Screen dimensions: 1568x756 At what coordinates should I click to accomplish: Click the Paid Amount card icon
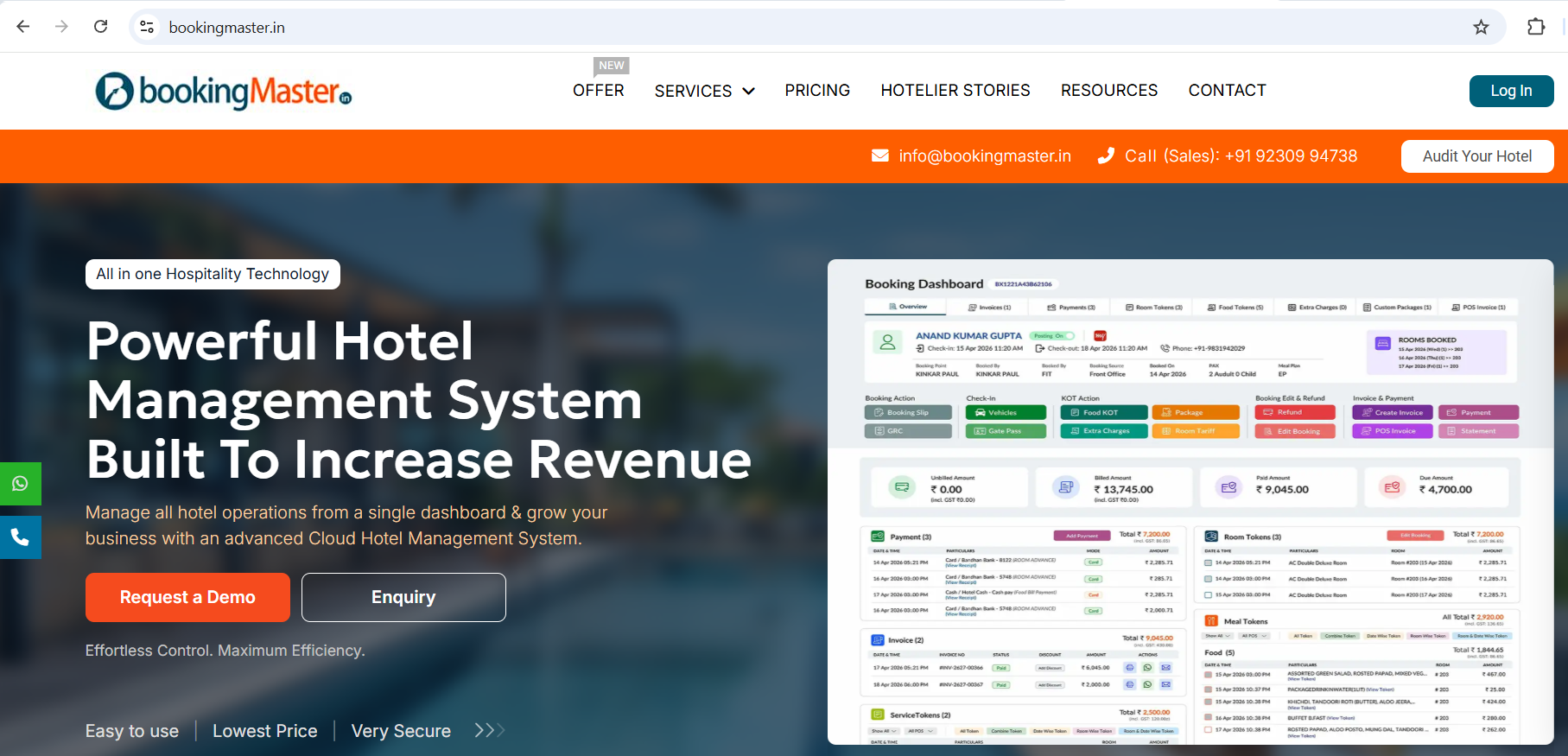pos(1228,488)
